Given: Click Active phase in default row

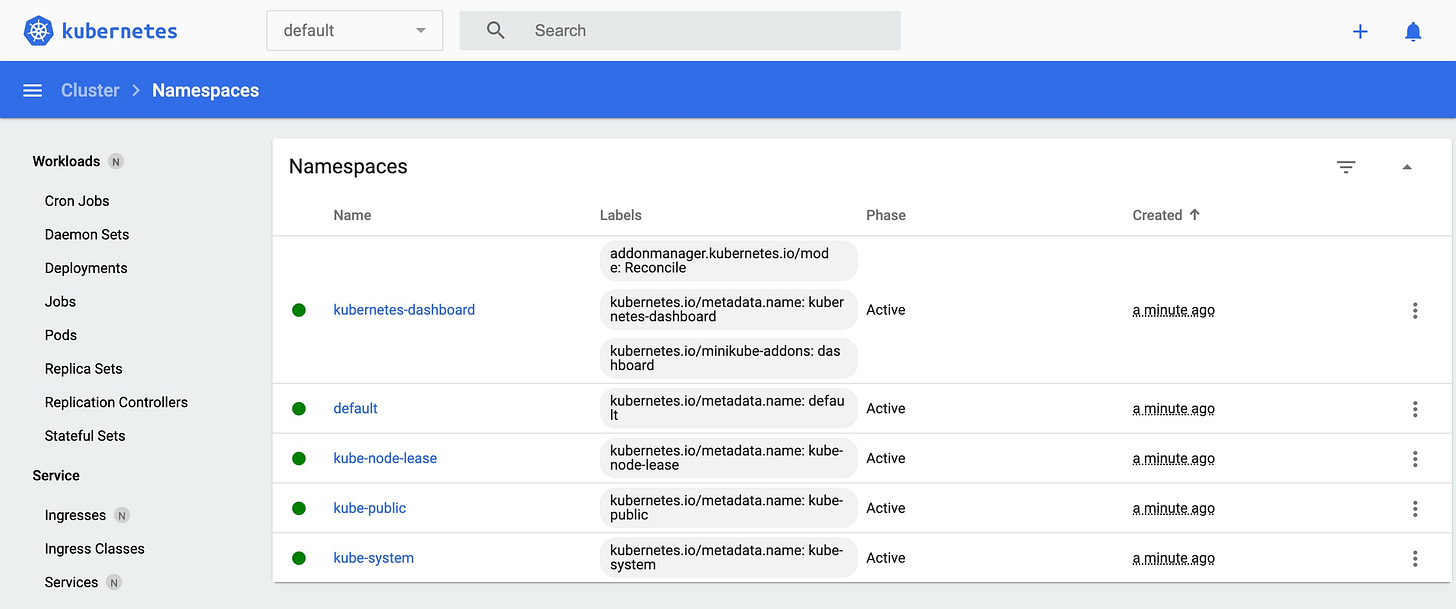Looking at the screenshot, I should click(x=886, y=408).
